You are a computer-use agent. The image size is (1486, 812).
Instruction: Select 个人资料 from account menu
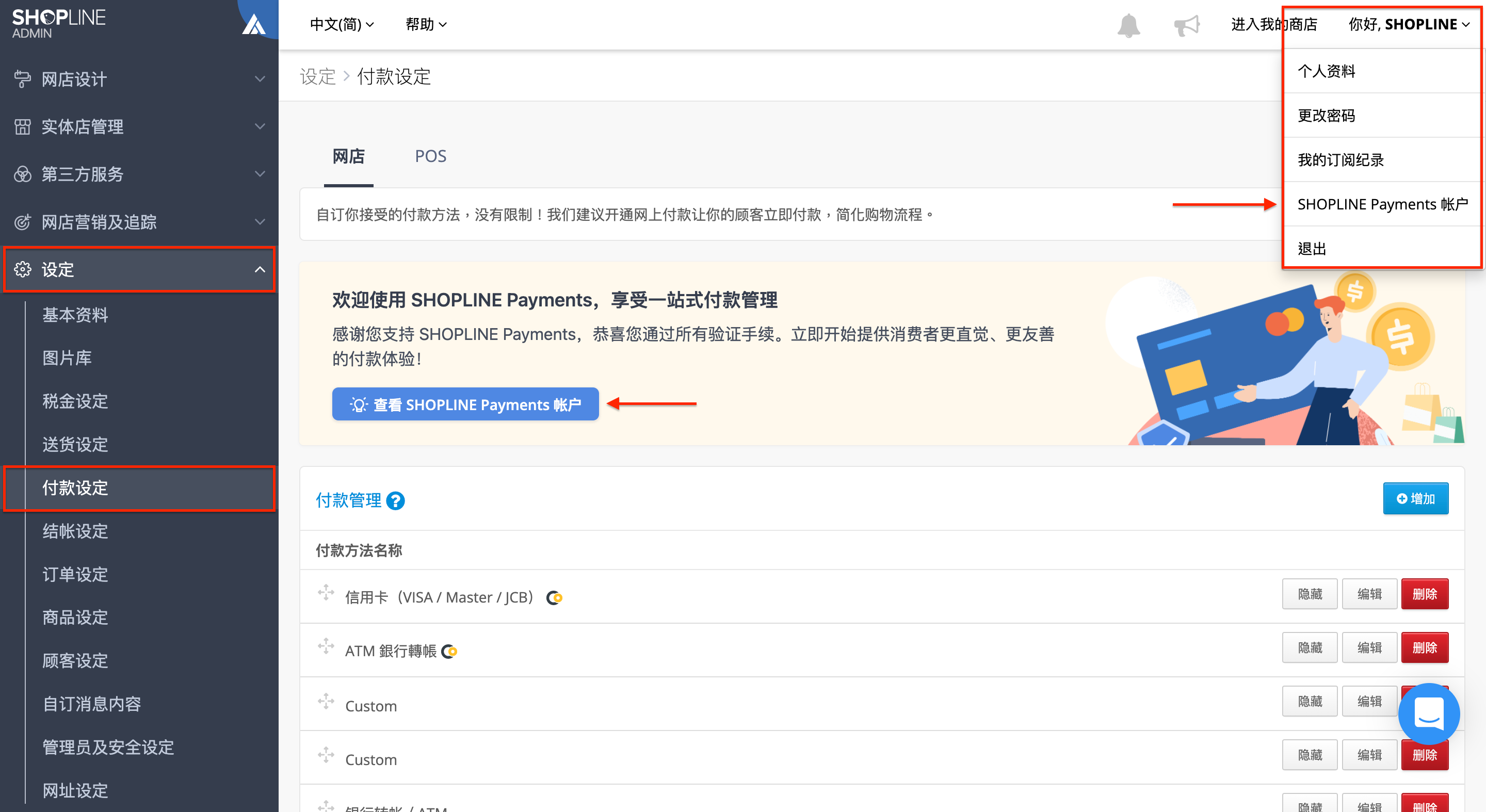pyautogui.click(x=1383, y=71)
